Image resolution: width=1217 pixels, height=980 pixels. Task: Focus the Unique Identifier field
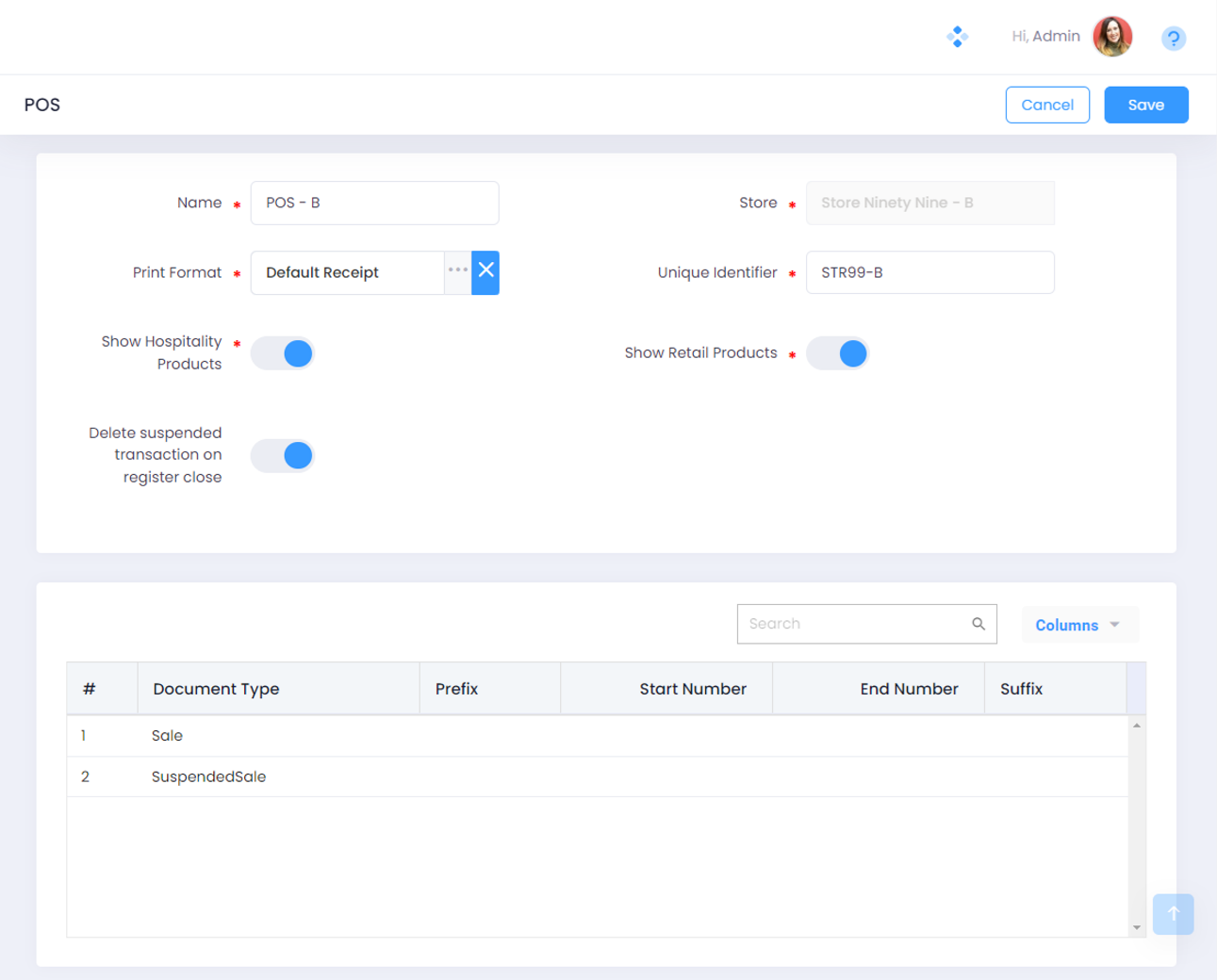coord(929,272)
